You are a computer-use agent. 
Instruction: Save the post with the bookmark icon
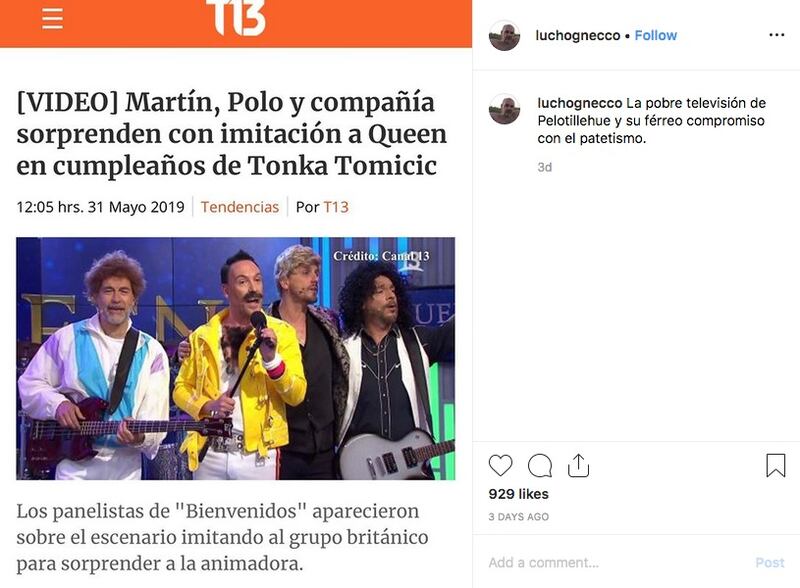[x=776, y=466]
